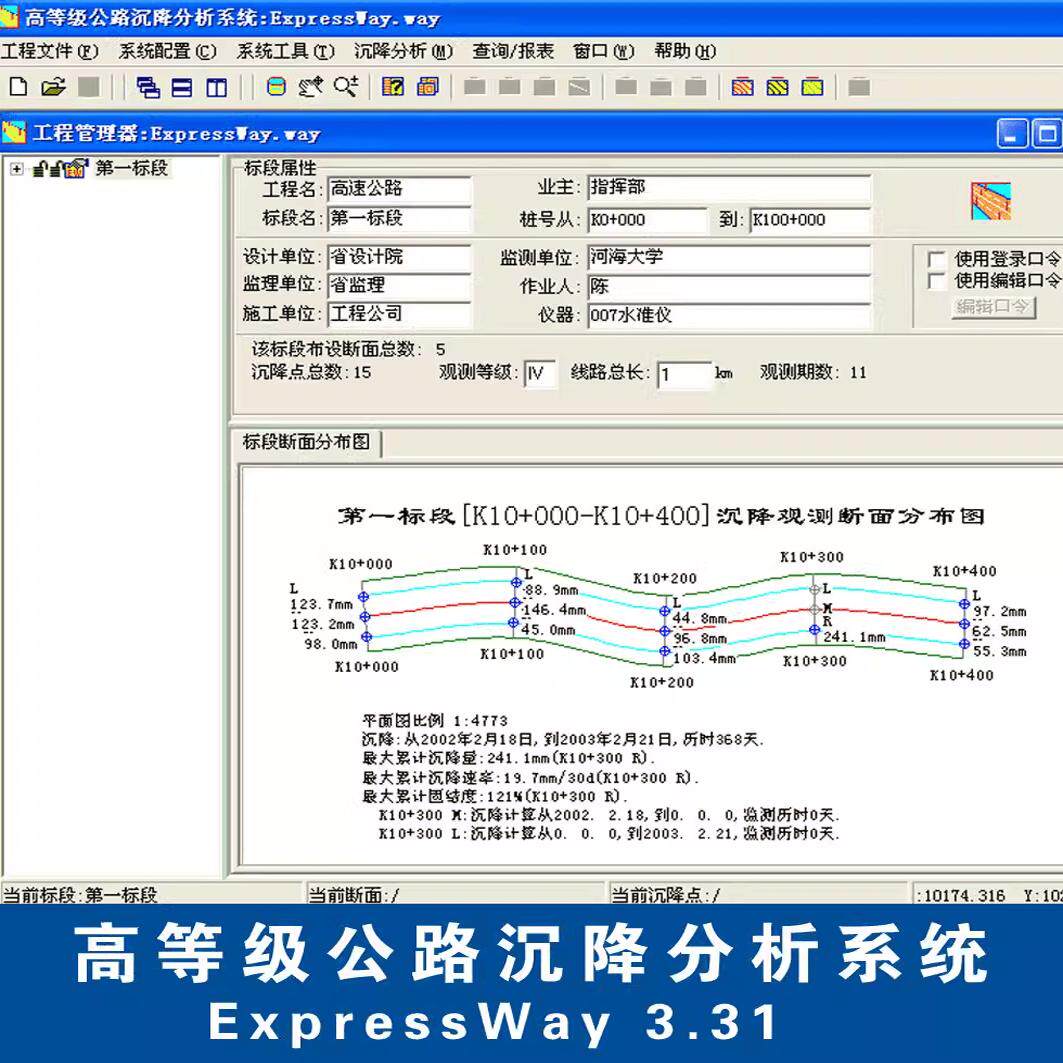
Task: Click the settlement point marker labeled 146.4mm
Action: pos(515,603)
